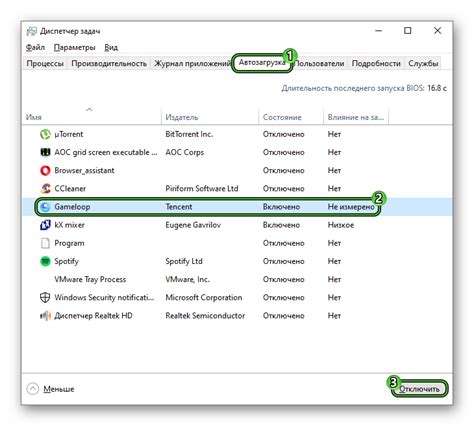Click the Spotify icon

tap(45, 261)
